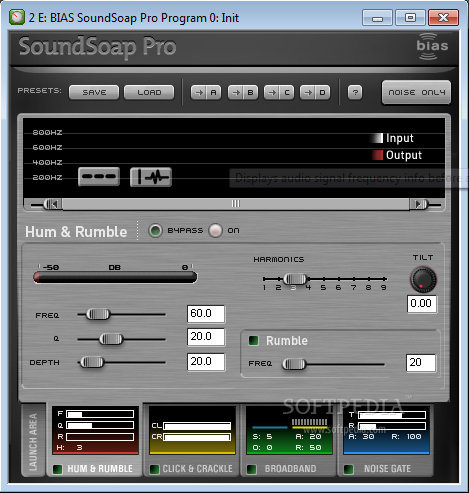Click the Depth slider handle
Viewport: 469px width, 493px height.
pyautogui.click(x=92, y=362)
